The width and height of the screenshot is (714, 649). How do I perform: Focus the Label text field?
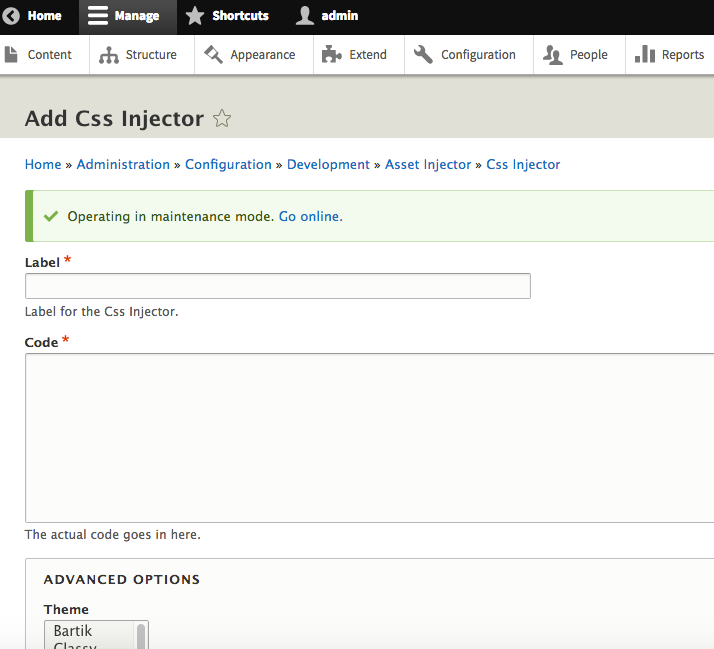click(278, 286)
